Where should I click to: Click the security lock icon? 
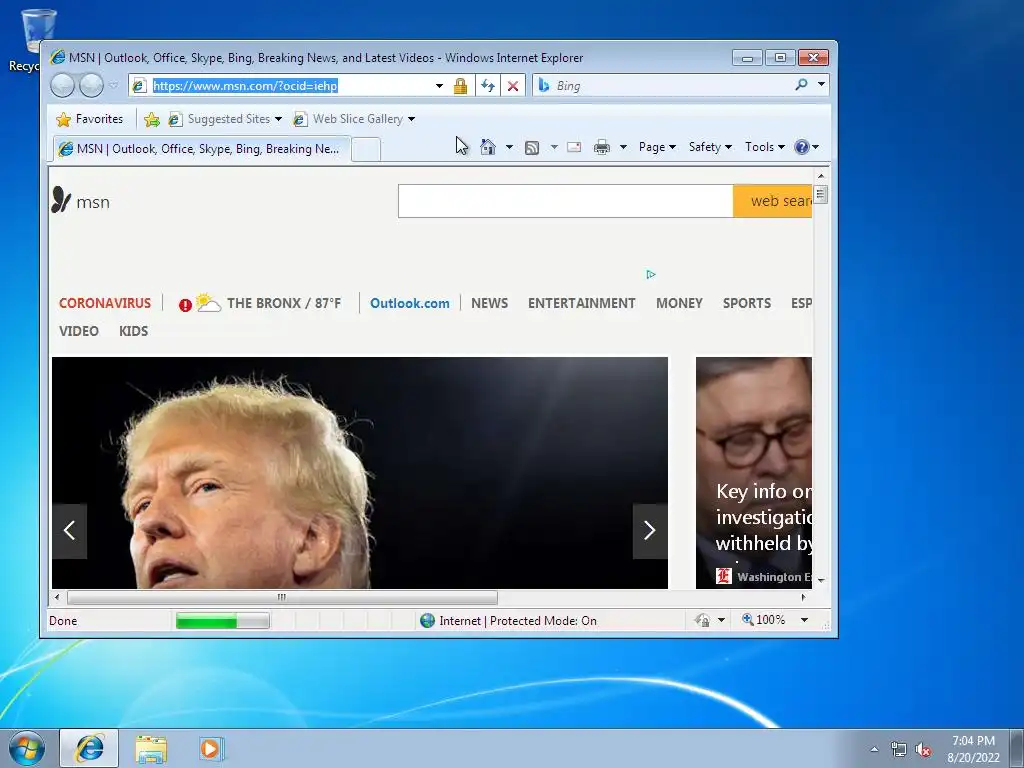coord(460,86)
